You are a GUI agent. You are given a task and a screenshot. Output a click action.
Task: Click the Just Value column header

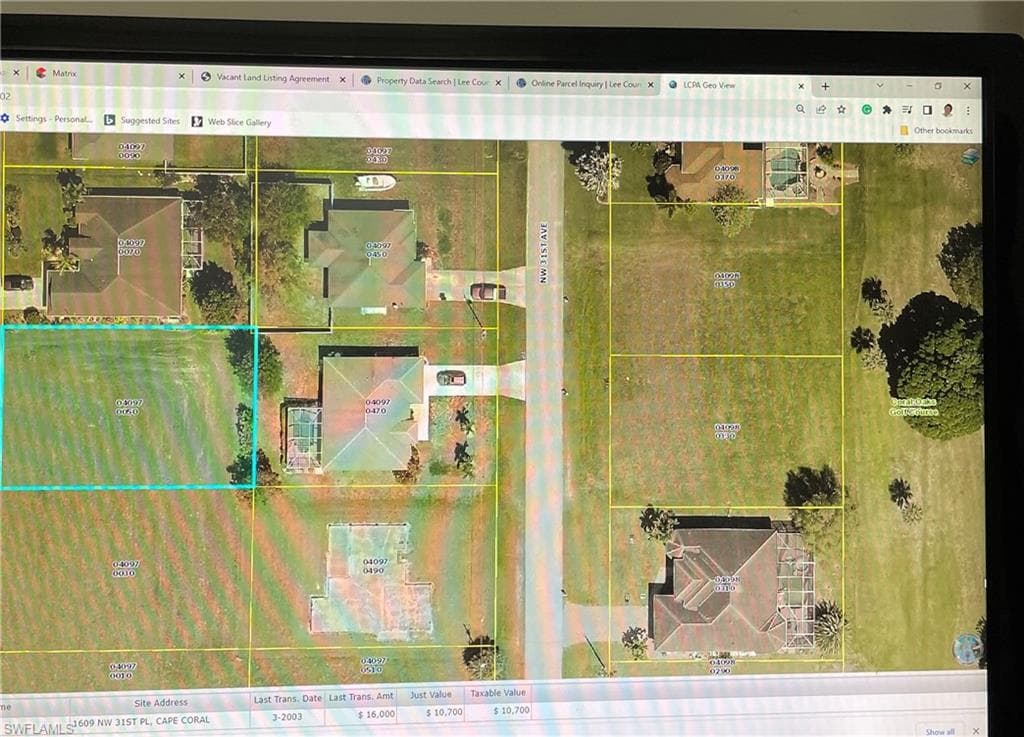tap(430, 695)
